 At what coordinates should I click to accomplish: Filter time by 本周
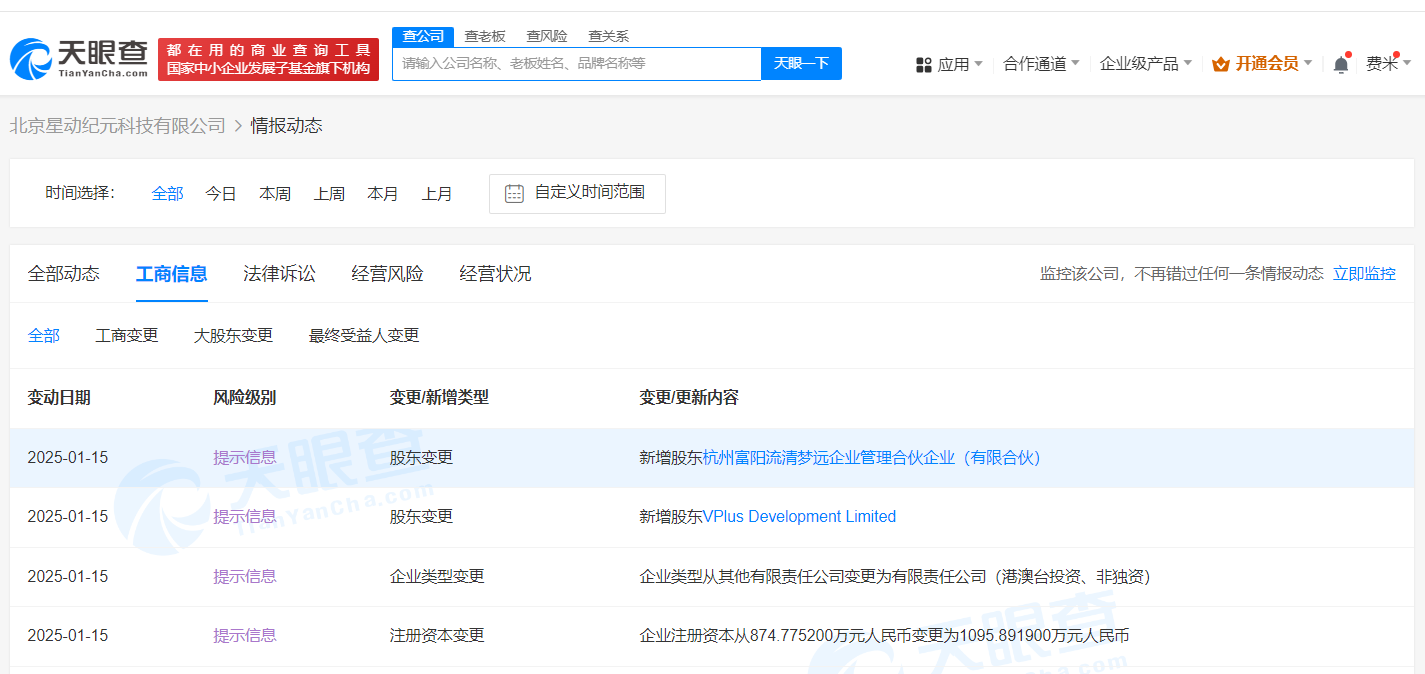tap(275, 193)
